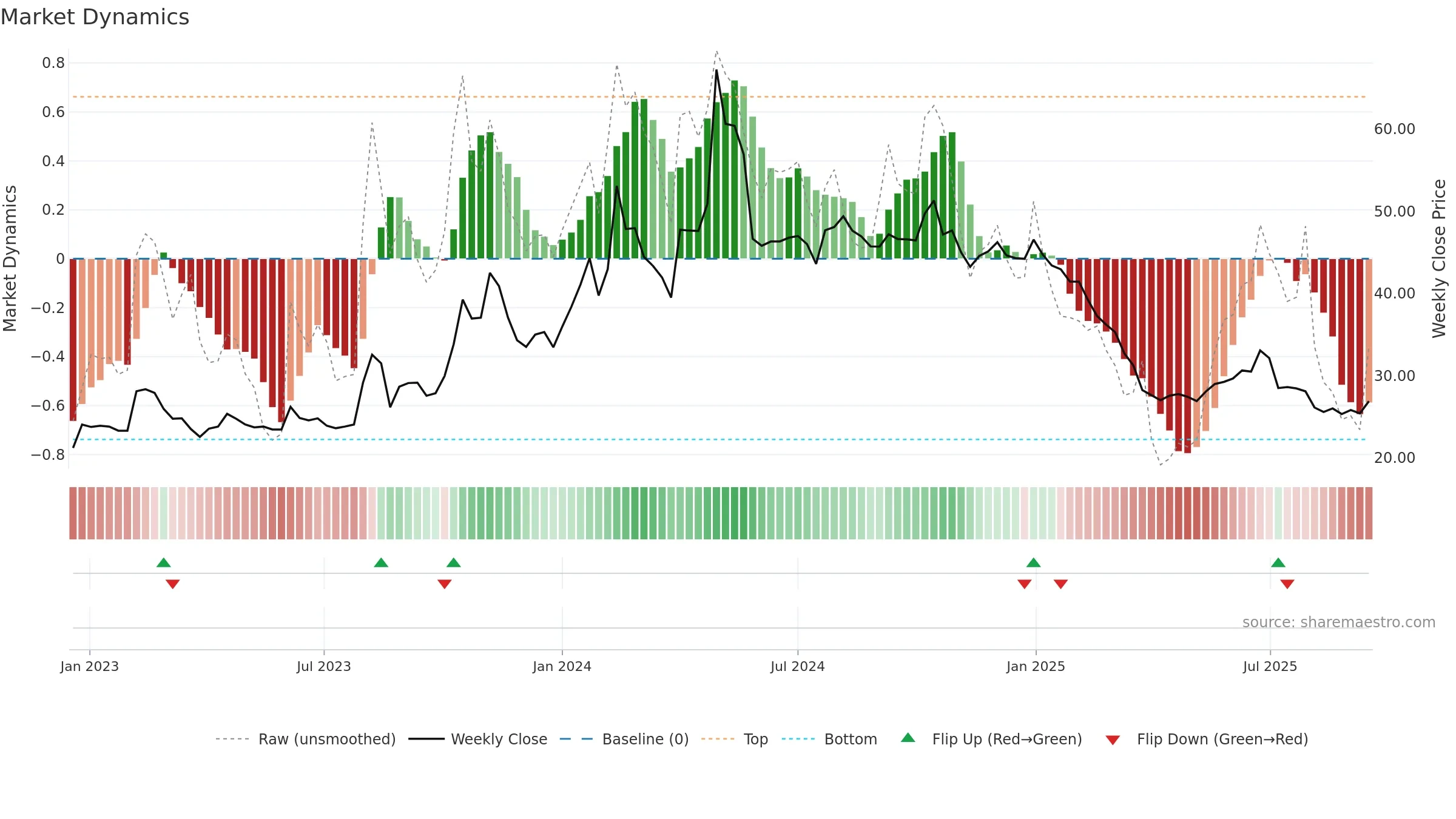Viewport: 1456px width, 819px height.
Task: Click the black Weekly Close peak above 60.00
Action: click(x=716, y=70)
